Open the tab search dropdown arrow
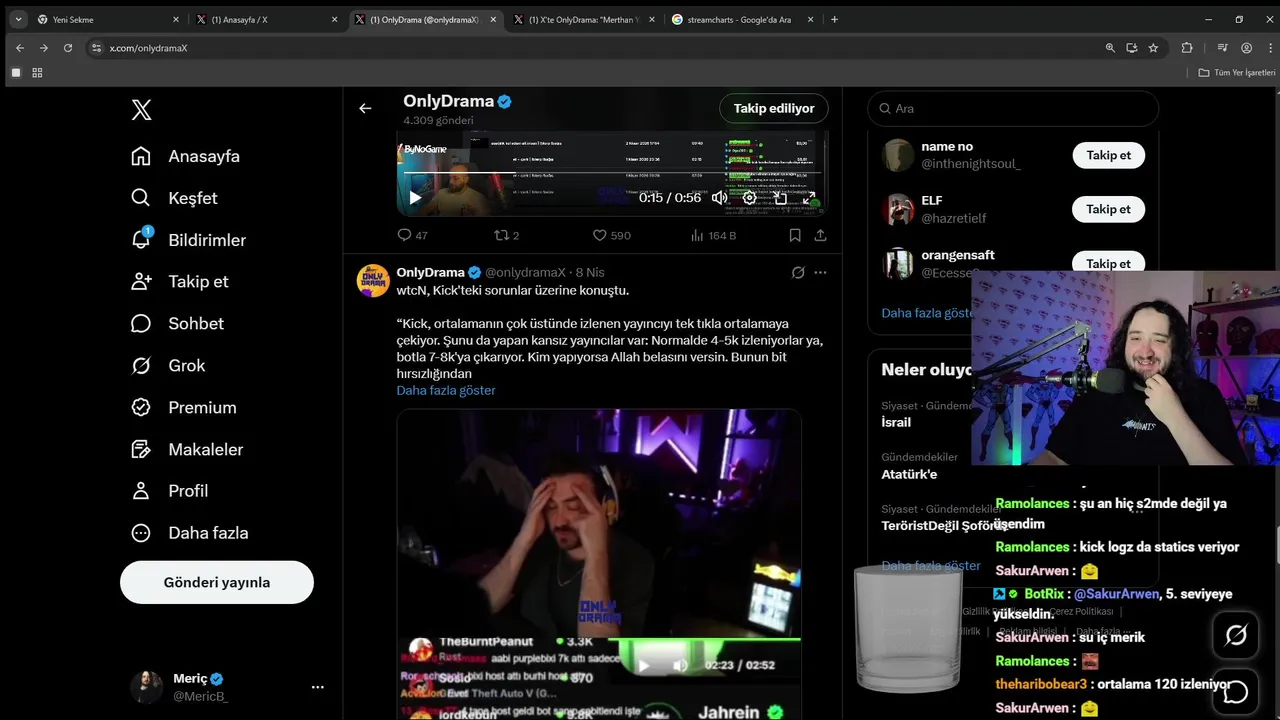 18,19
